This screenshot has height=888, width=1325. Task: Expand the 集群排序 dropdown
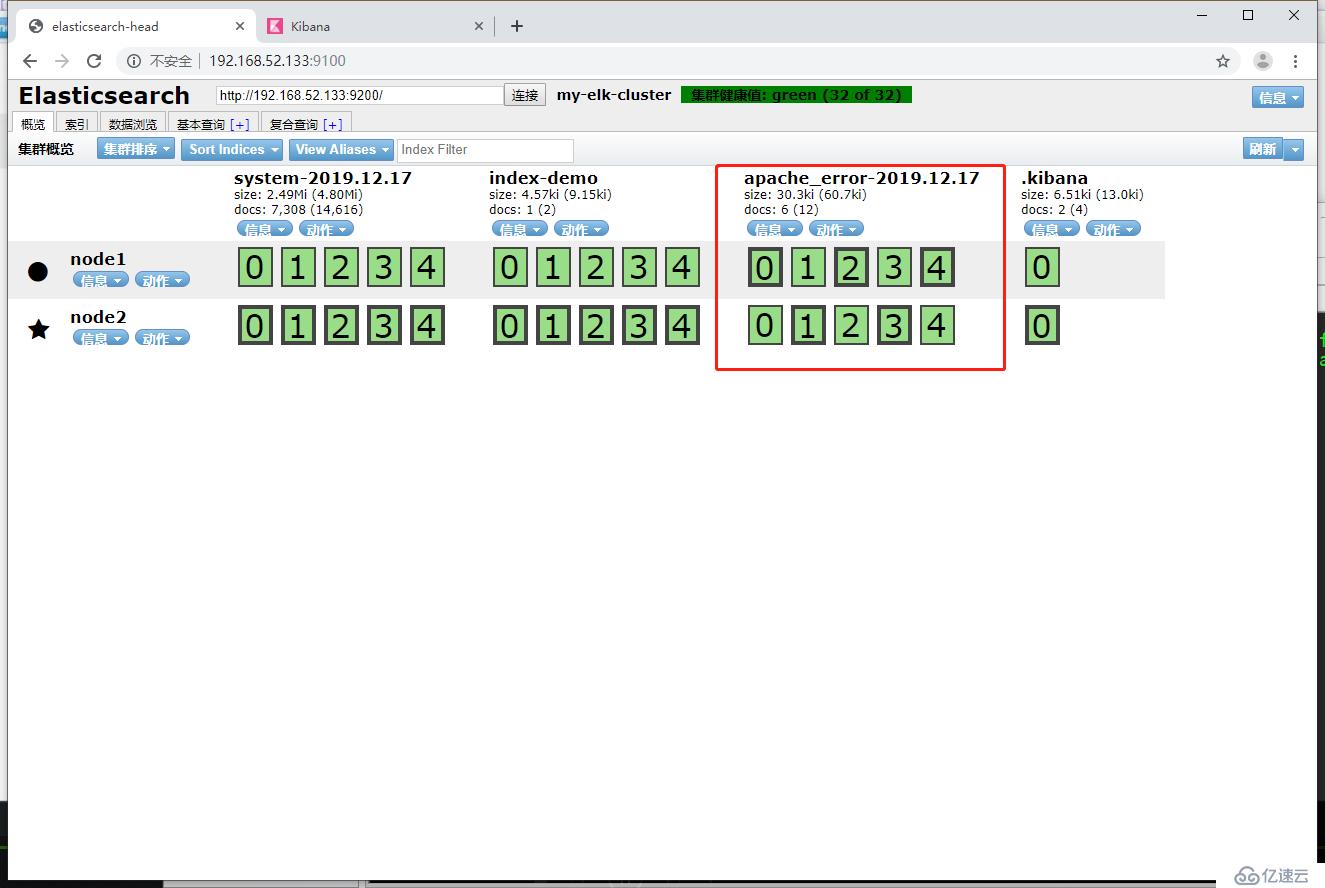(136, 149)
